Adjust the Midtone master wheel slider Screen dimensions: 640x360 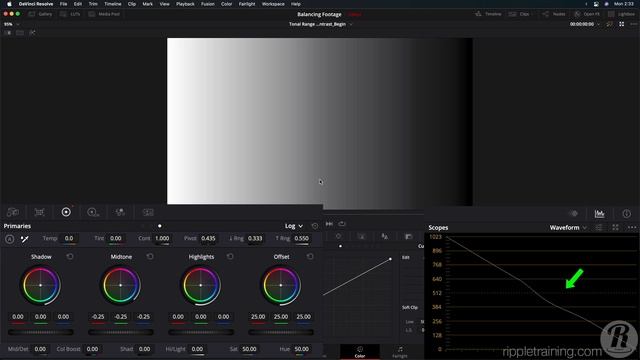click(x=121, y=332)
